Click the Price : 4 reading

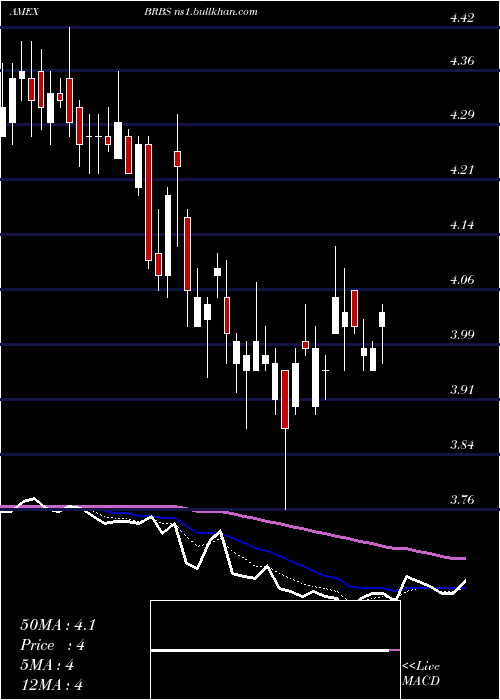pos(52,645)
